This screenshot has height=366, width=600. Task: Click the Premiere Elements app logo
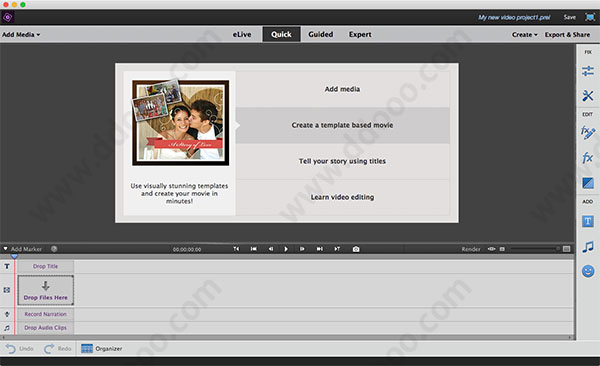pos(7,17)
